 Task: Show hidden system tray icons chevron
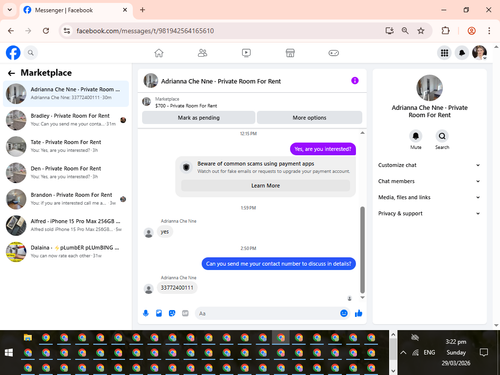coord(403,352)
